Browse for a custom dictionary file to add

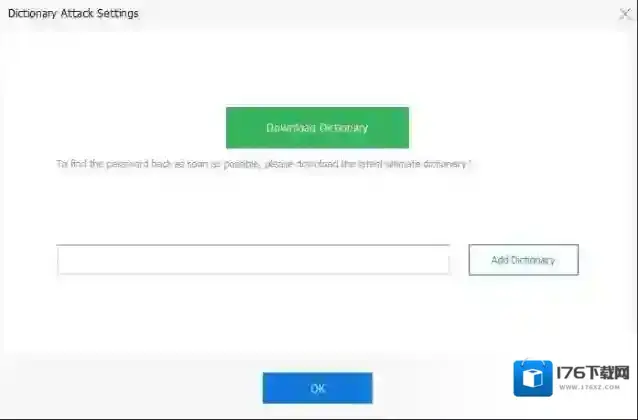coord(523,260)
